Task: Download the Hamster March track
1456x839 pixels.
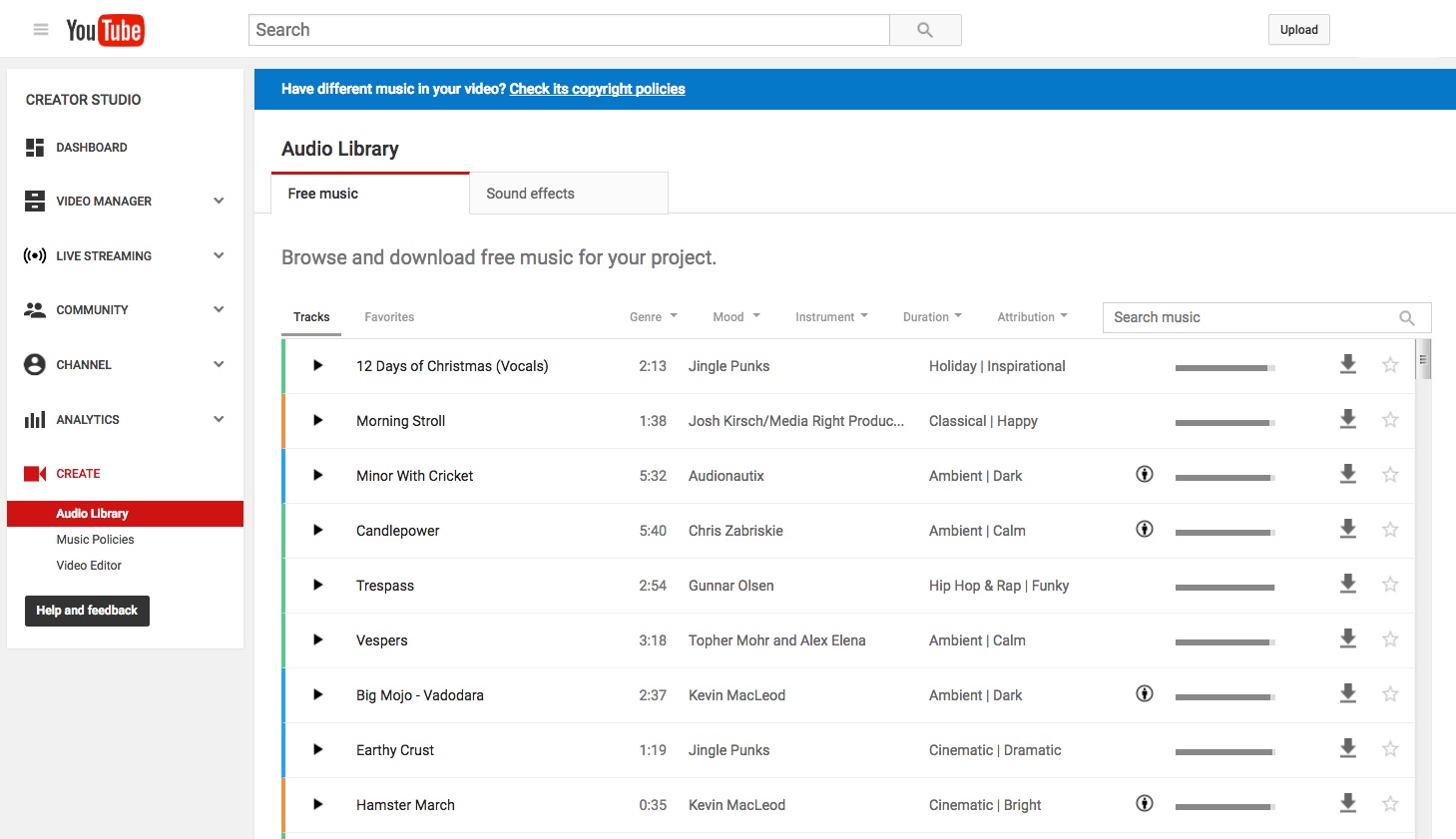Action: pyautogui.click(x=1348, y=804)
